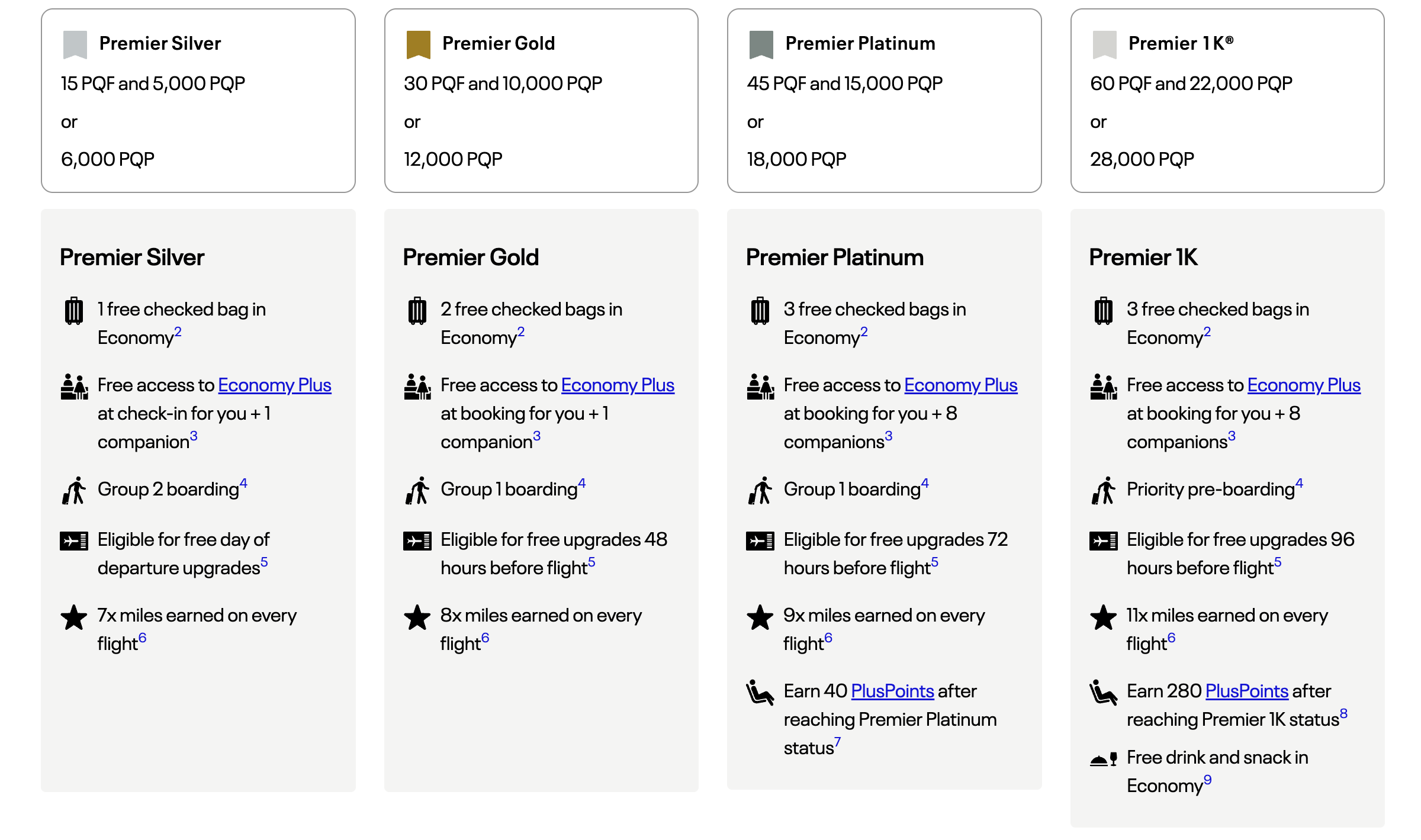Click the Premier 1K bookmark badge icon
Viewport: 1421px width, 840px height.
(x=1104, y=44)
